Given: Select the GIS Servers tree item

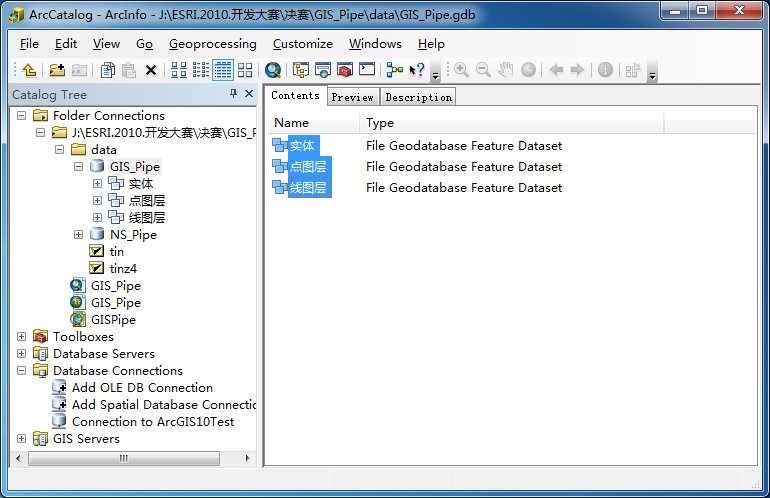Looking at the screenshot, I should tap(86, 439).
